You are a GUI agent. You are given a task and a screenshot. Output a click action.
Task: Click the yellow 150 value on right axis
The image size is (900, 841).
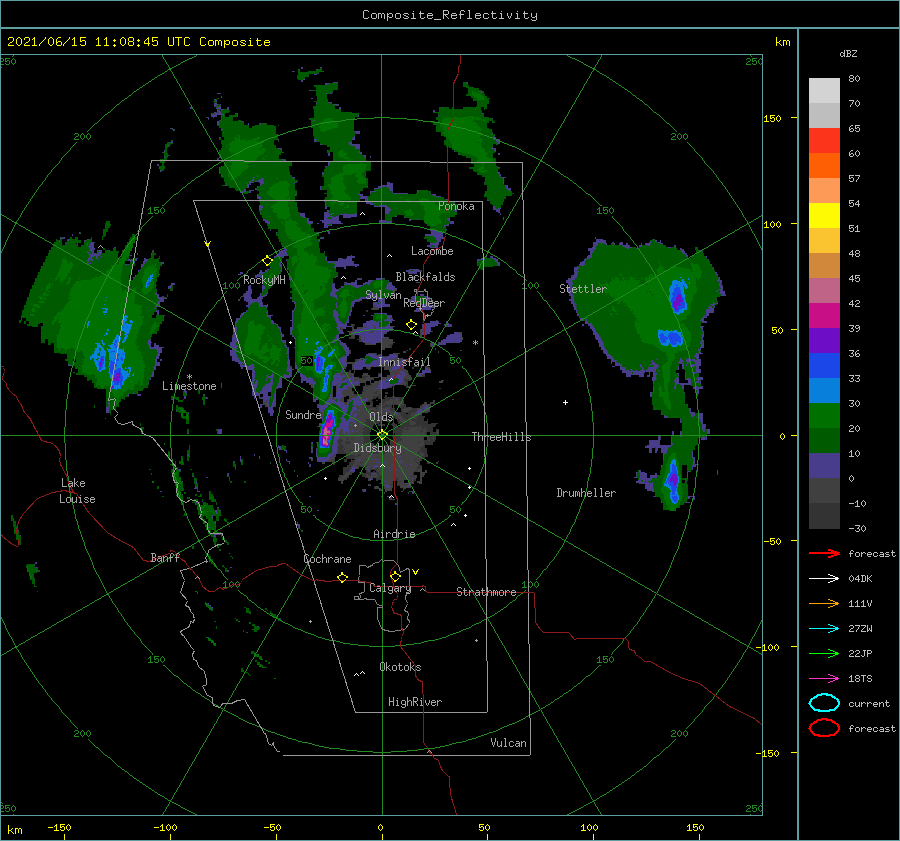coord(772,118)
